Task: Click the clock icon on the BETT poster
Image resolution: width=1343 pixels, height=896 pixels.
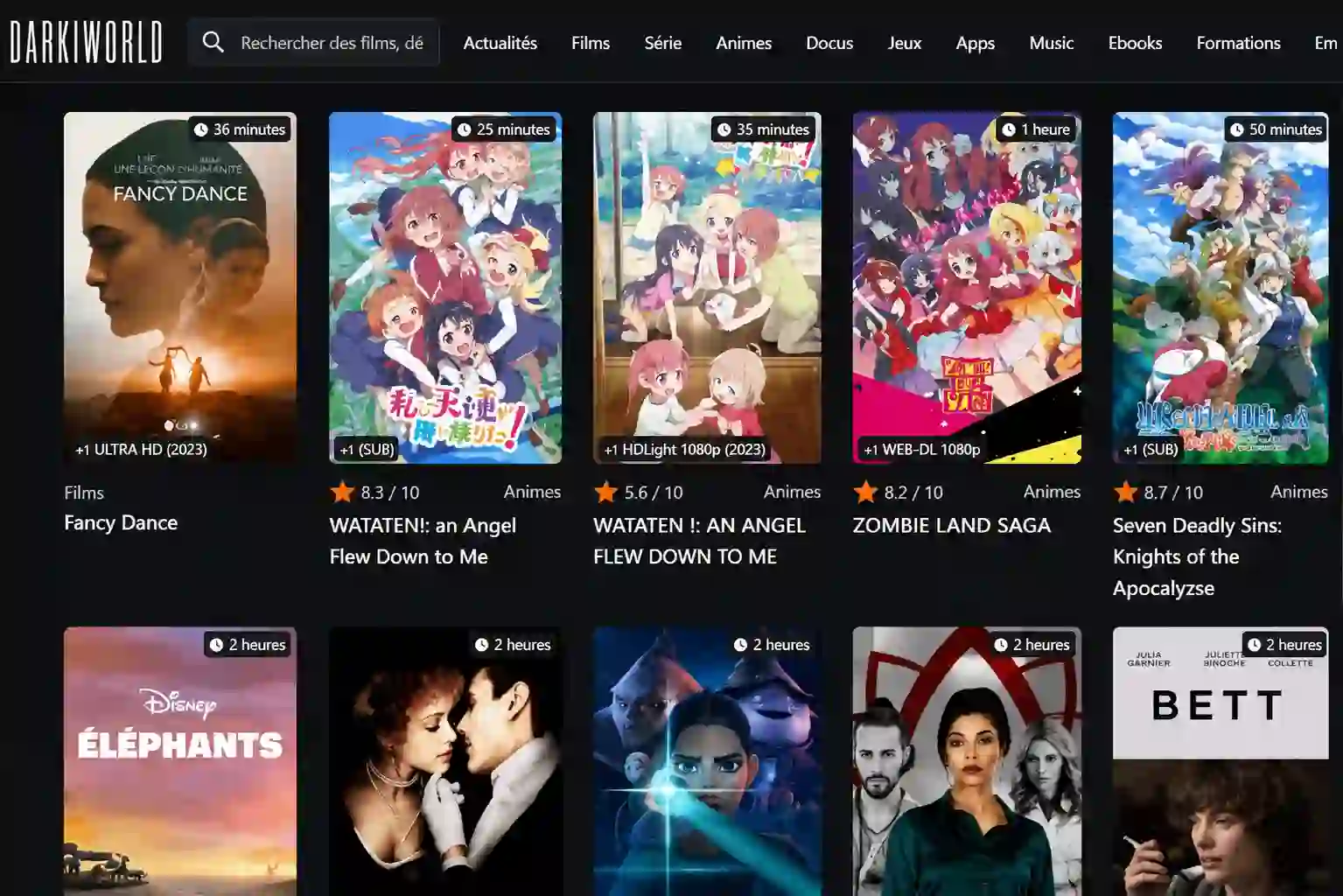Action: [1254, 645]
